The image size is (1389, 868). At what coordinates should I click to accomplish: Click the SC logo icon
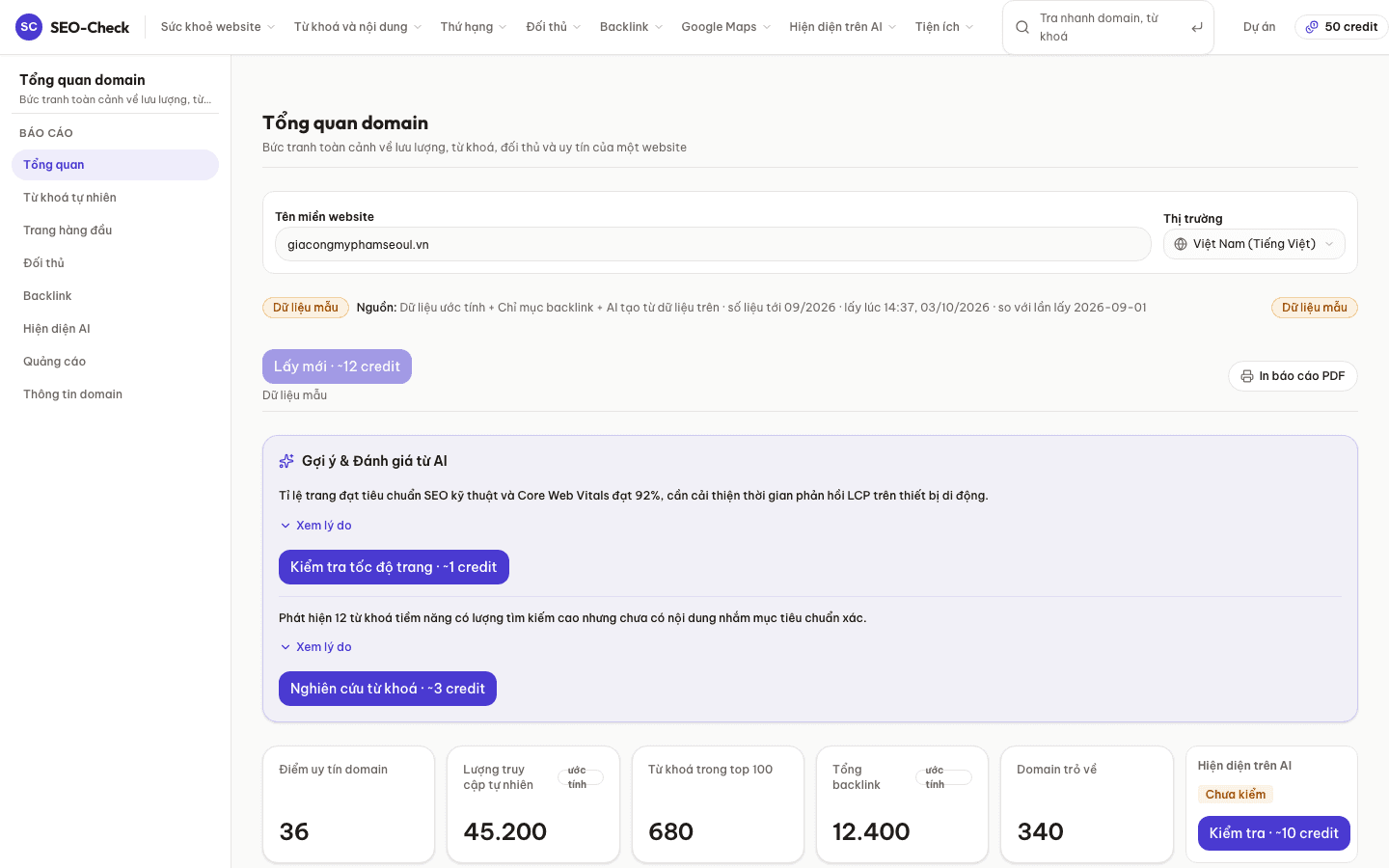(29, 27)
